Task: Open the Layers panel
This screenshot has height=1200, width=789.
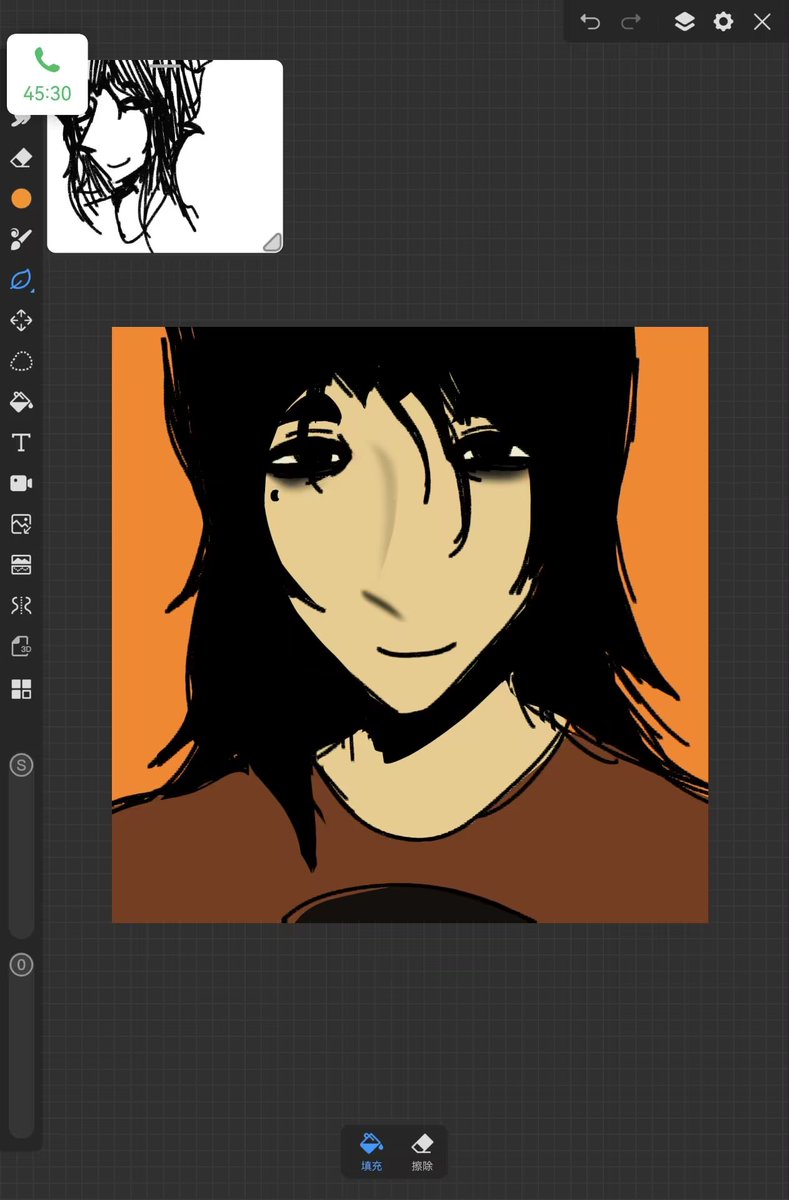Action: [x=684, y=22]
